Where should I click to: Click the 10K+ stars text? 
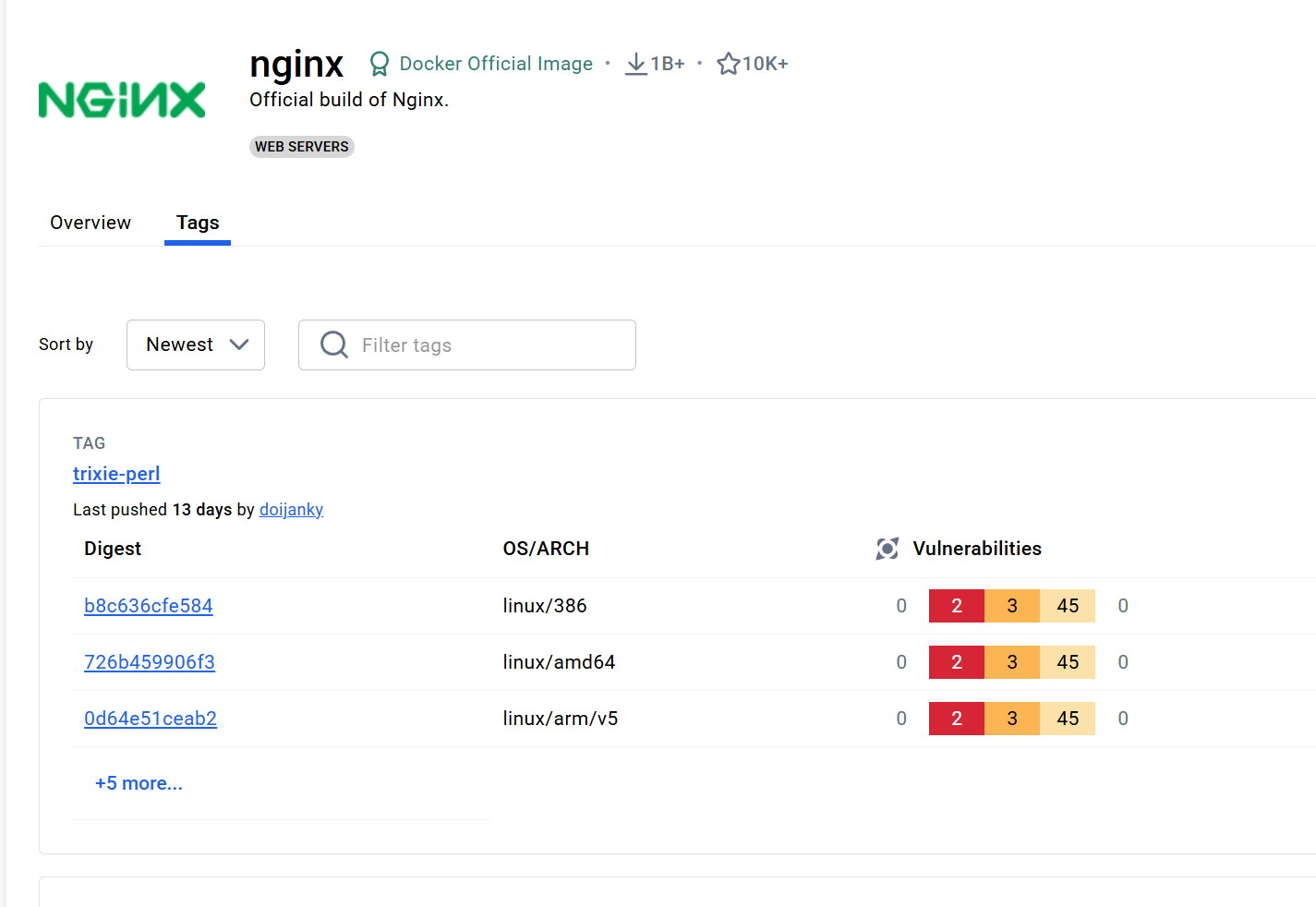pyautogui.click(x=766, y=64)
